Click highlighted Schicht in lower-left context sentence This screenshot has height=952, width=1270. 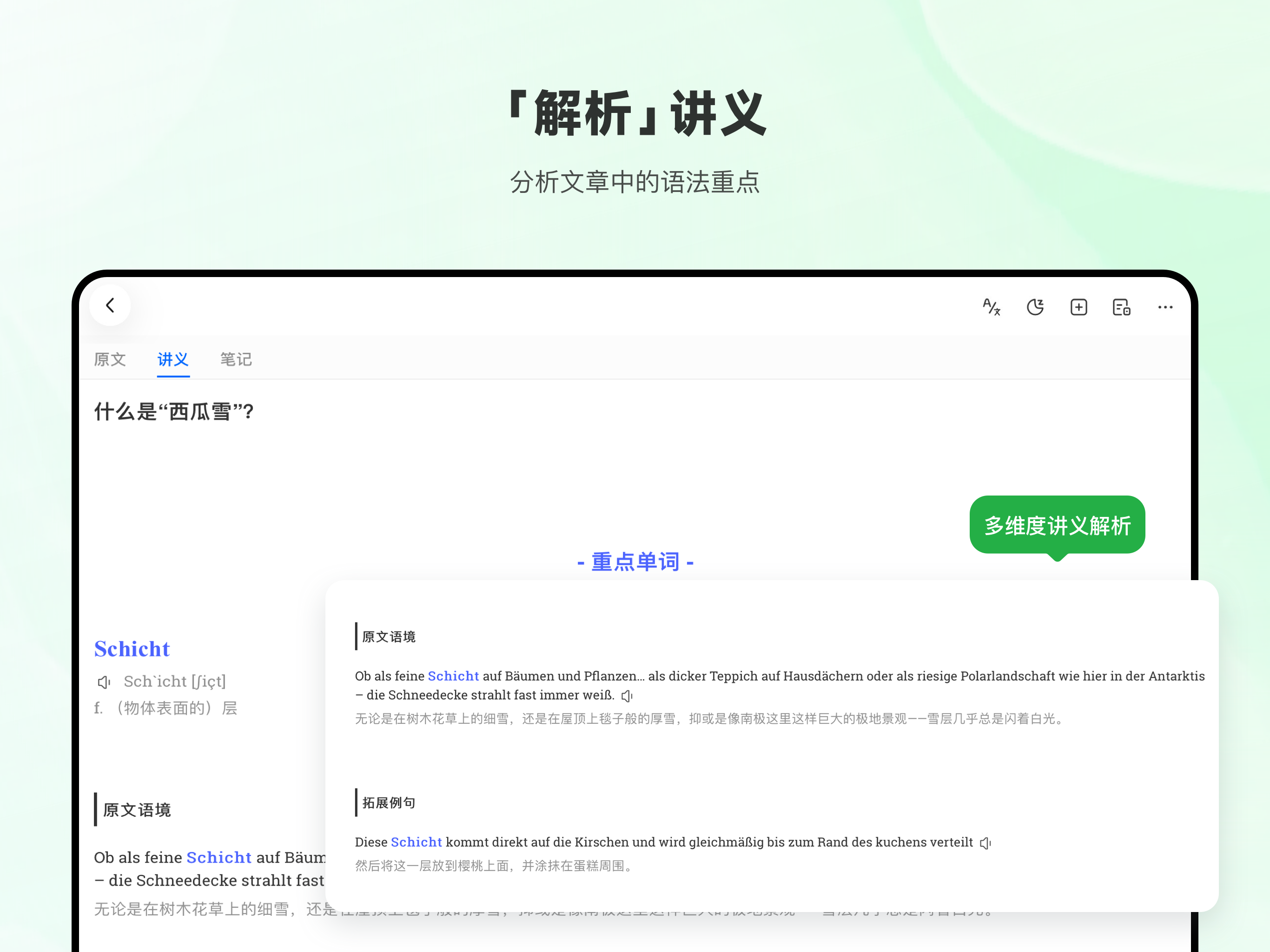tap(219, 857)
